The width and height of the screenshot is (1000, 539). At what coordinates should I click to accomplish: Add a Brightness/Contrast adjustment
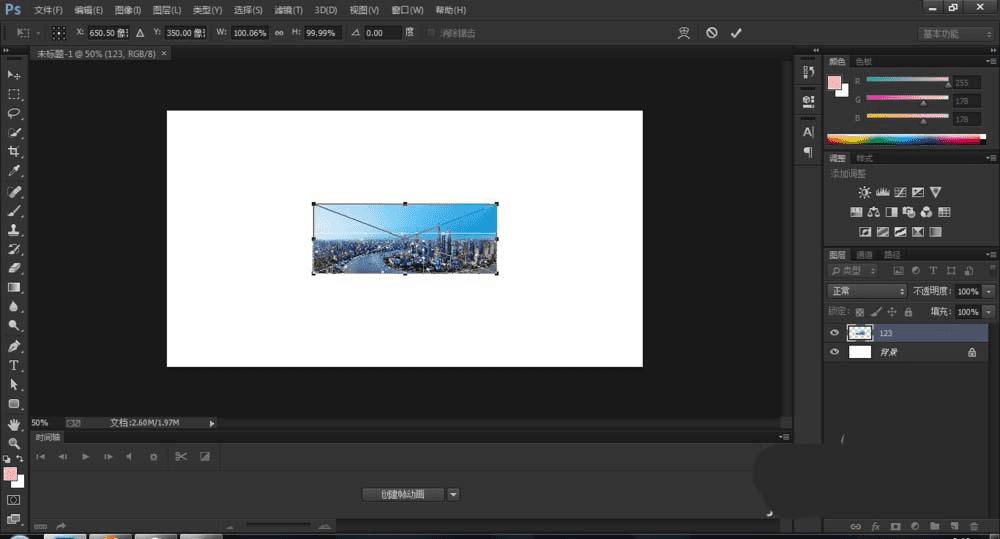(864, 192)
